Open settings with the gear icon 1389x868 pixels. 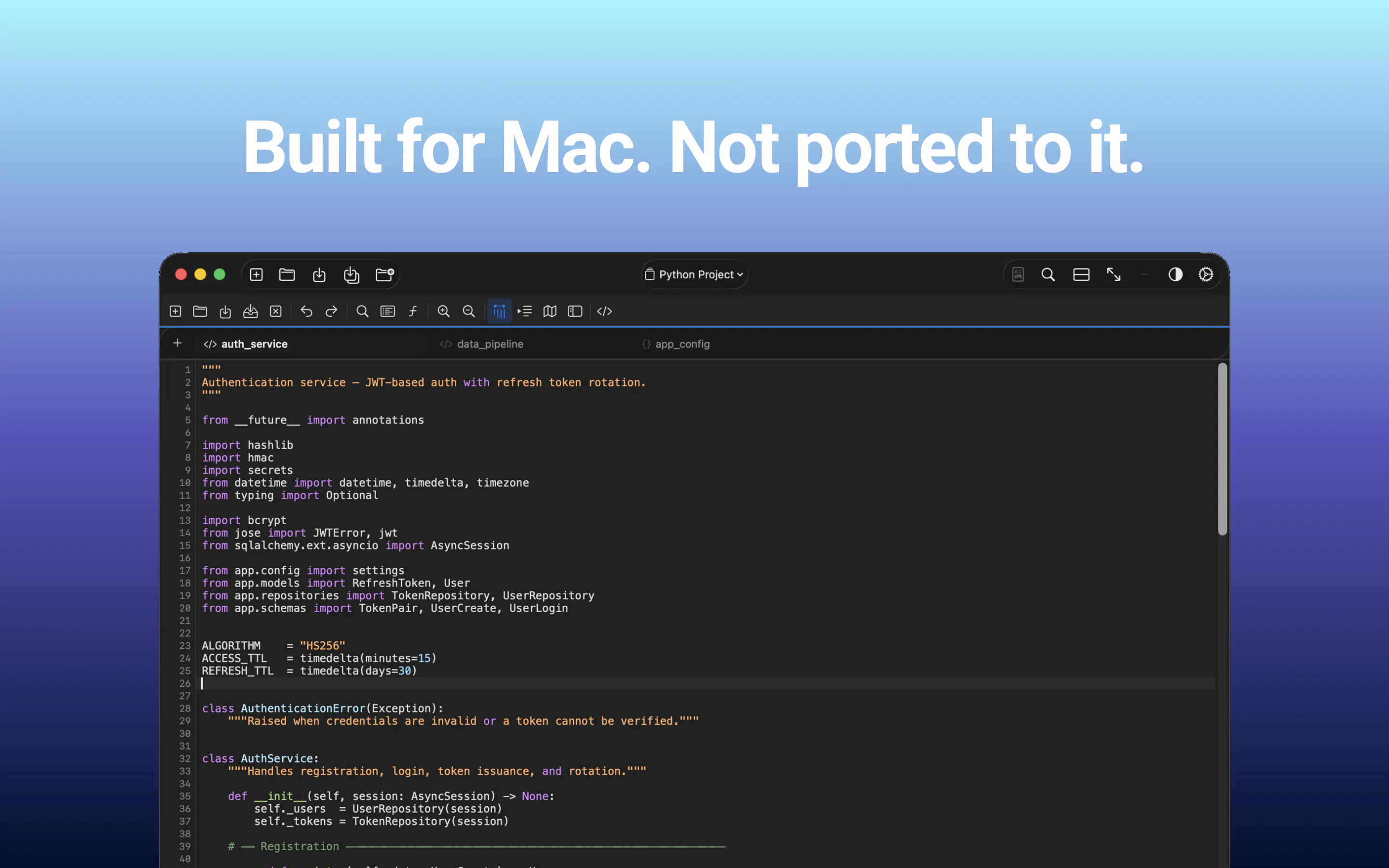click(x=1206, y=274)
